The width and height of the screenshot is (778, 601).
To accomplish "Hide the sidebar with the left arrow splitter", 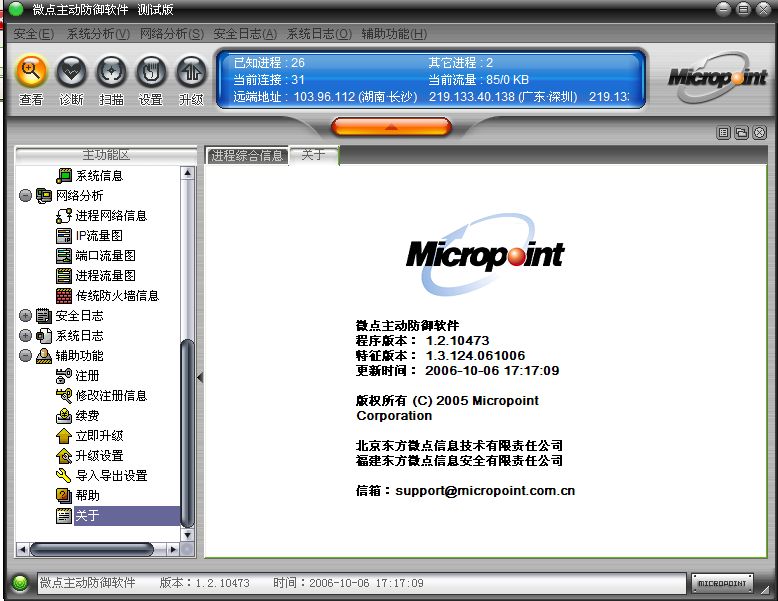I will click(200, 378).
